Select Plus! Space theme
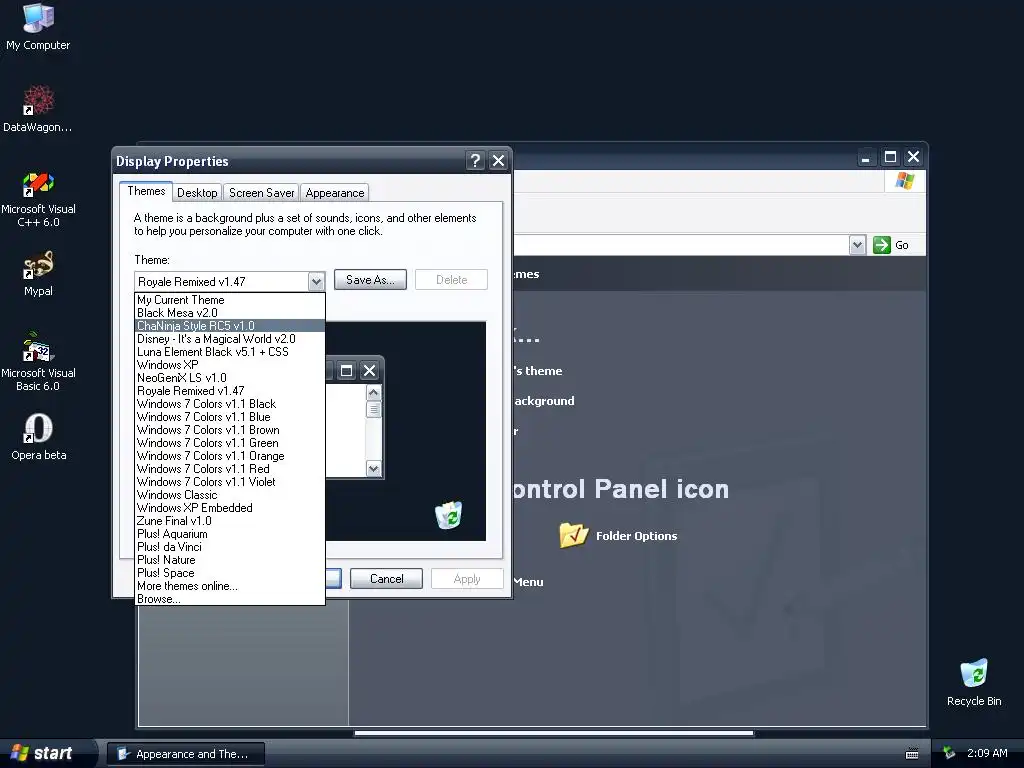This screenshot has height=768, width=1024. pyautogui.click(x=230, y=573)
